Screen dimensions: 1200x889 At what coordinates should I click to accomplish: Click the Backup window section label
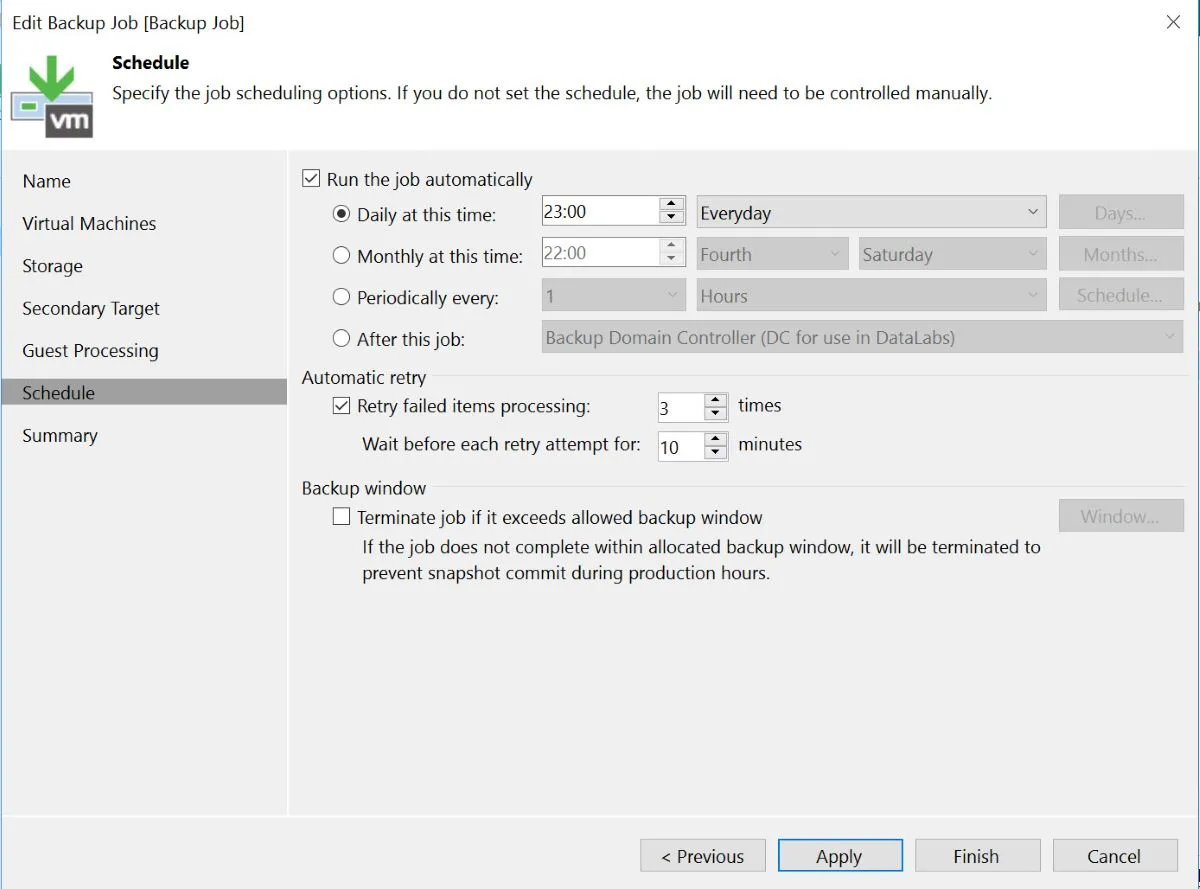364,489
